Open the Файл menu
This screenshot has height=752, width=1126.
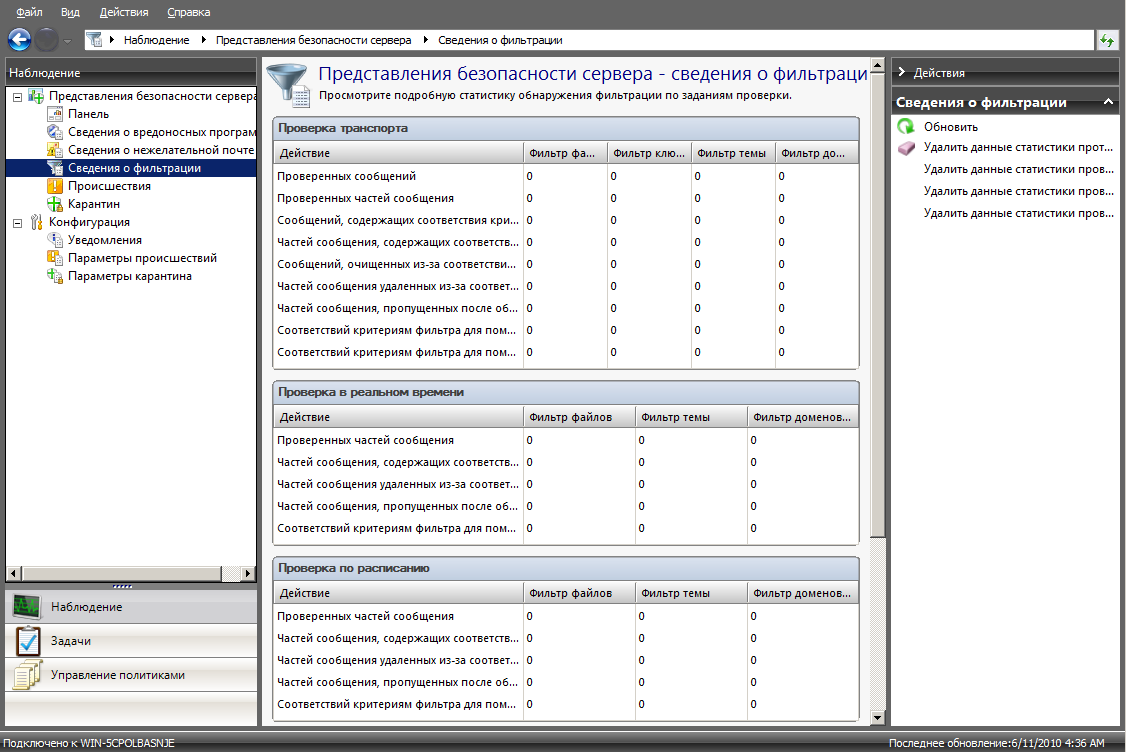[x=29, y=12]
